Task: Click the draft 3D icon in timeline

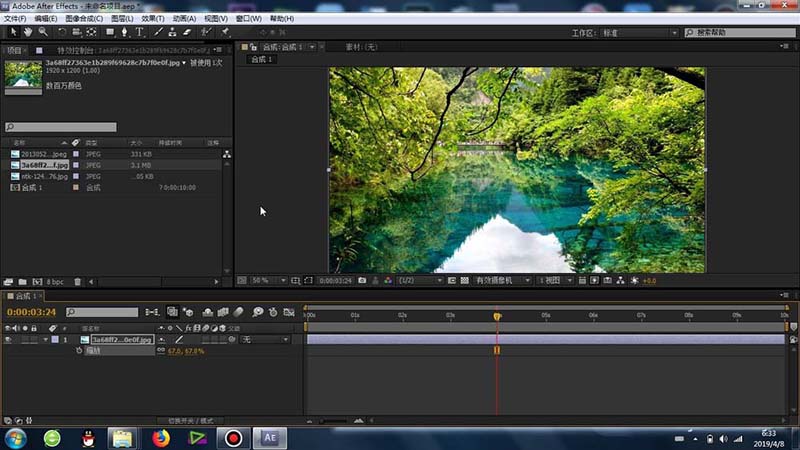Action: pyautogui.click(x=188, y=312)
